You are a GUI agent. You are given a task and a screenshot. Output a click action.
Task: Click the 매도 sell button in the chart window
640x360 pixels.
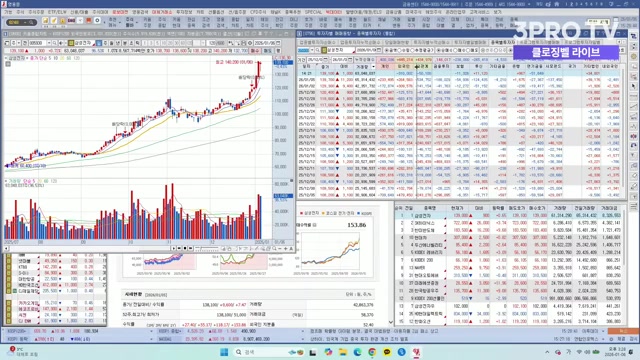(x=267, y=51)
